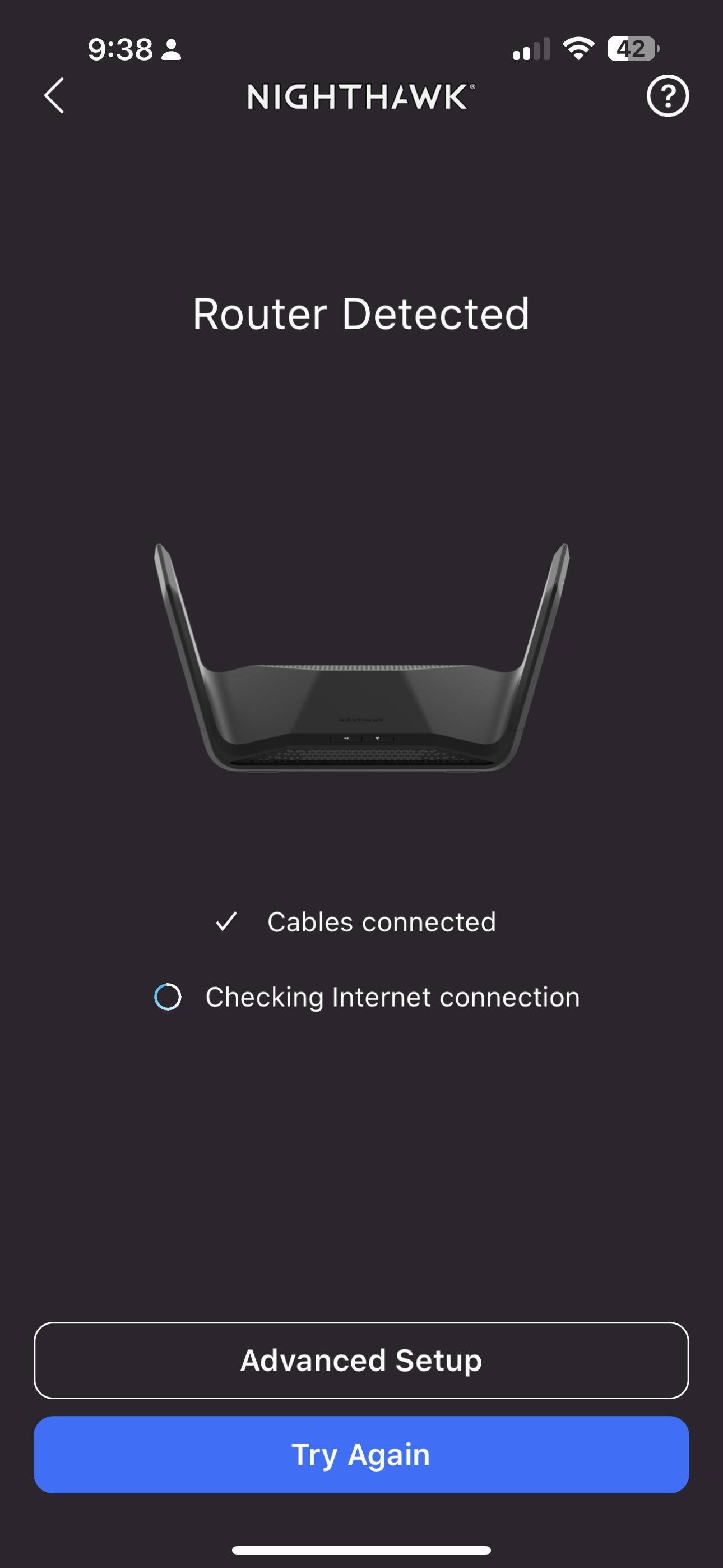The image size is (723, 1568).
Task: Tap the Cables connected checkmark icon
Action: 226,921
